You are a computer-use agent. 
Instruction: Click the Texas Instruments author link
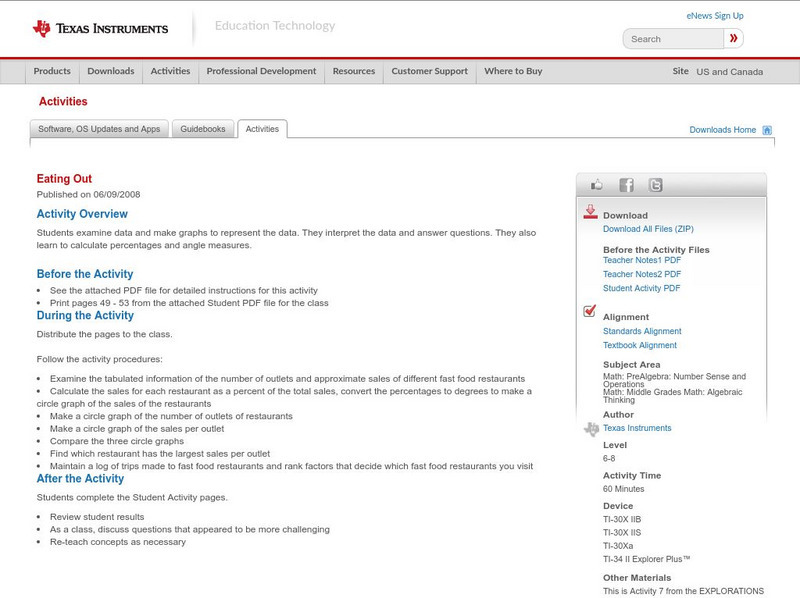point(637,428)
